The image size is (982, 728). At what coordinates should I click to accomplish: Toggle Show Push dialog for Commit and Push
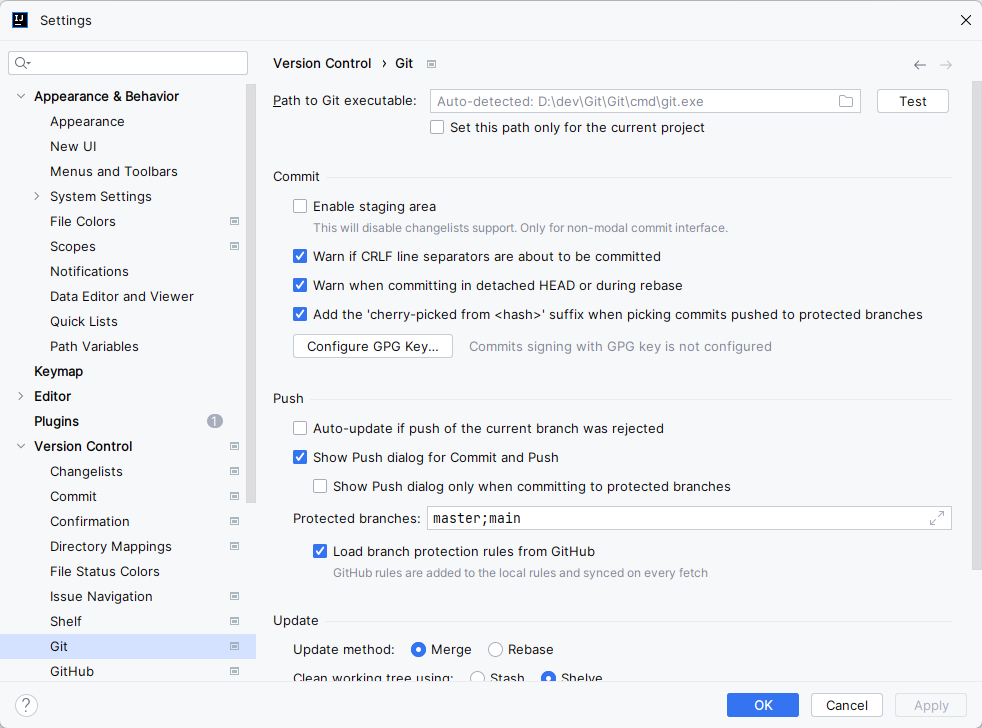tap(300, 457)
